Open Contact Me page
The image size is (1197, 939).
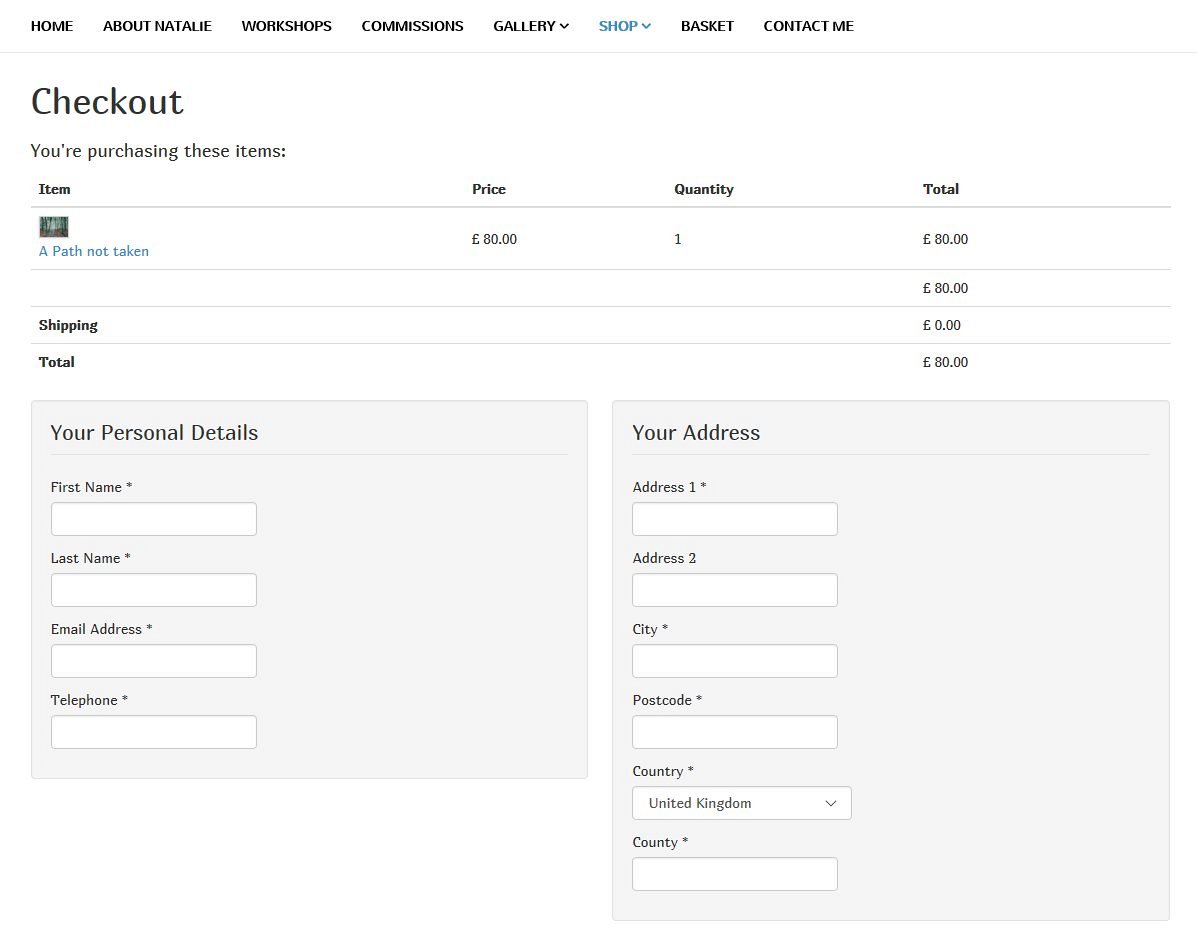coord(808,26)
